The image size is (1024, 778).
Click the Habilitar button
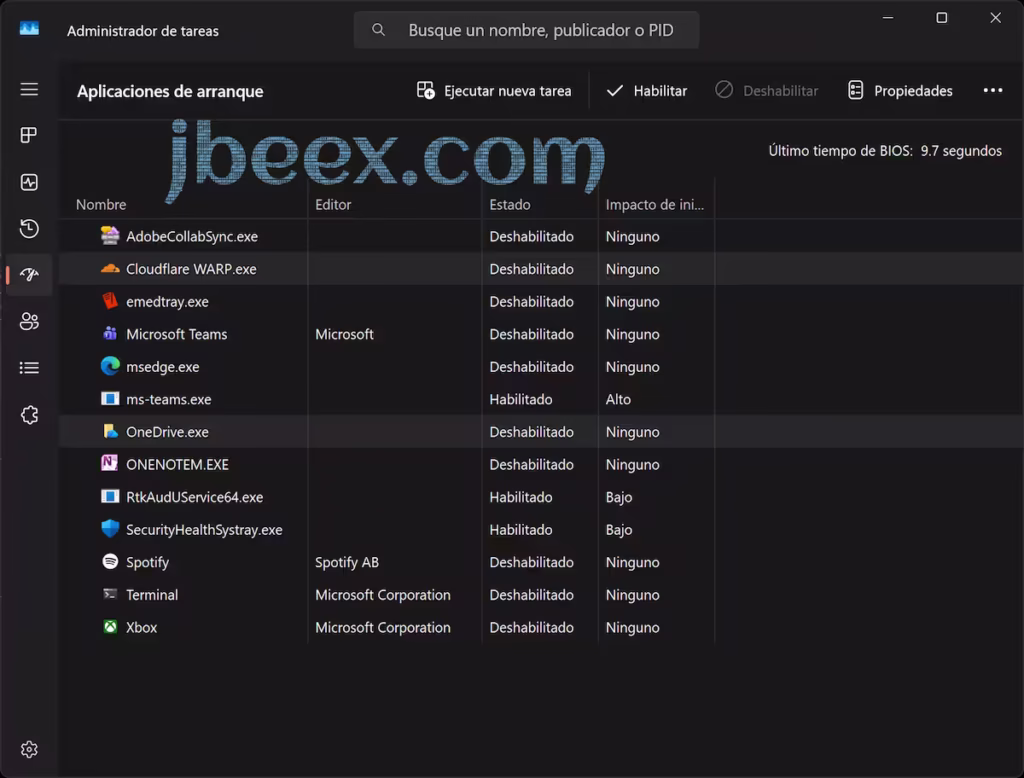coord(647,91)
